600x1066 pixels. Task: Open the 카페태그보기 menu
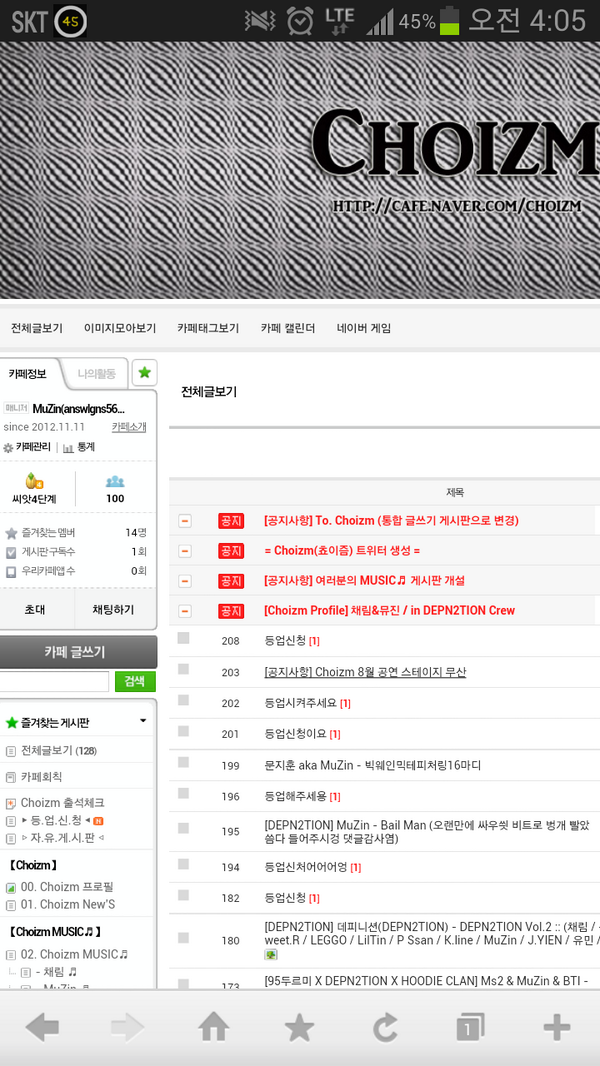208,328
